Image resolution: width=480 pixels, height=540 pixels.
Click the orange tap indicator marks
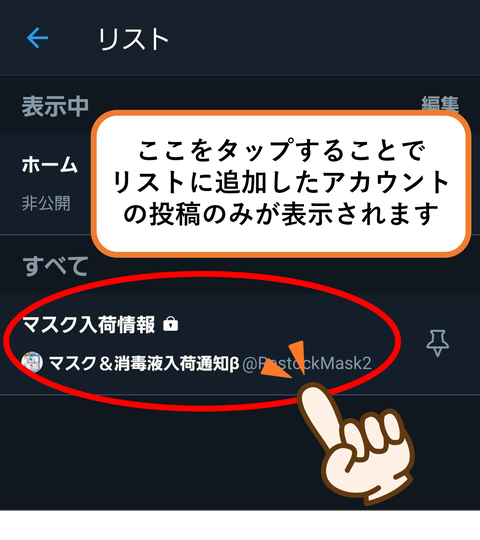pyautogui.click(x=284, y=359)
